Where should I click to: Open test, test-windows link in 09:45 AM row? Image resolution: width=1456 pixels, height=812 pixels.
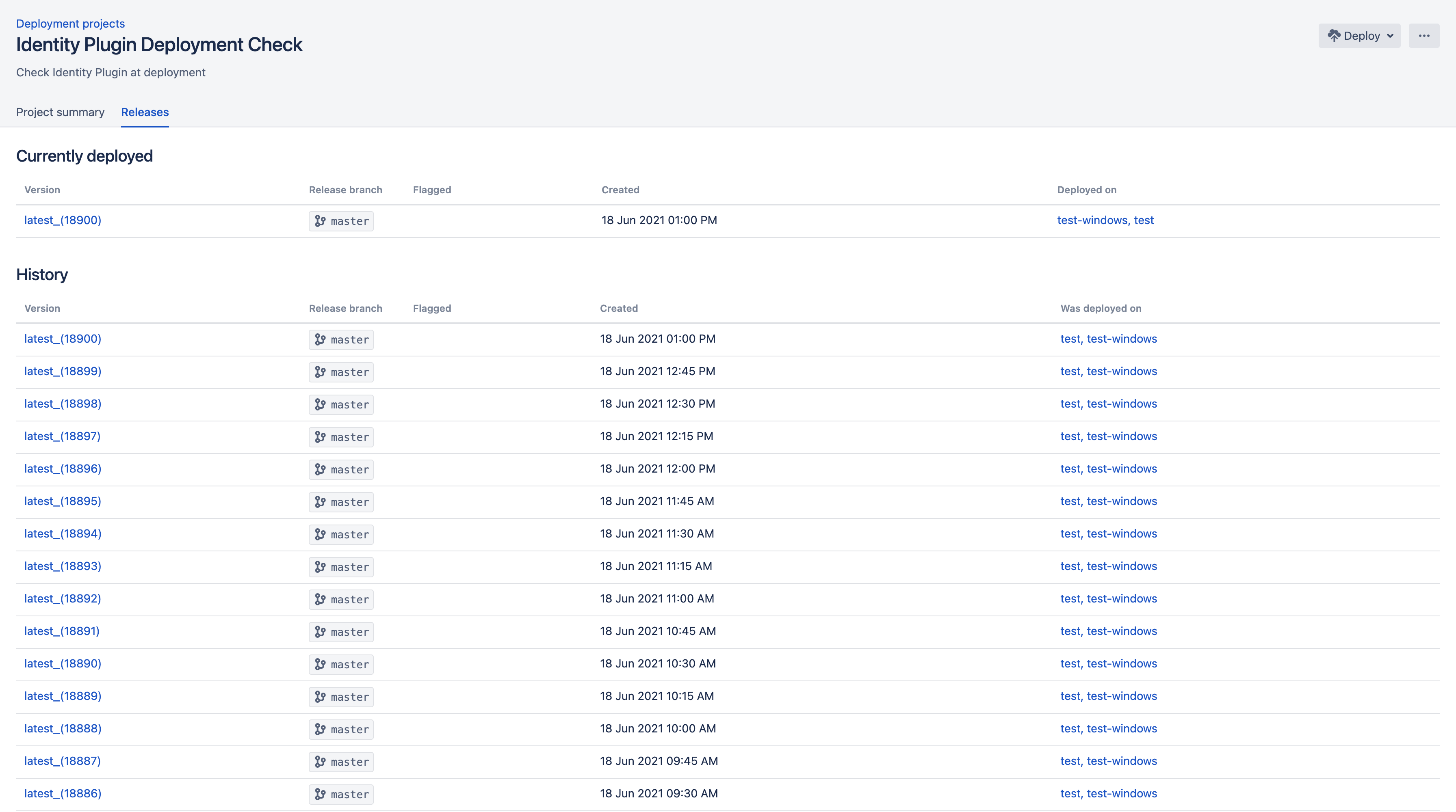tap(1108, 760)
